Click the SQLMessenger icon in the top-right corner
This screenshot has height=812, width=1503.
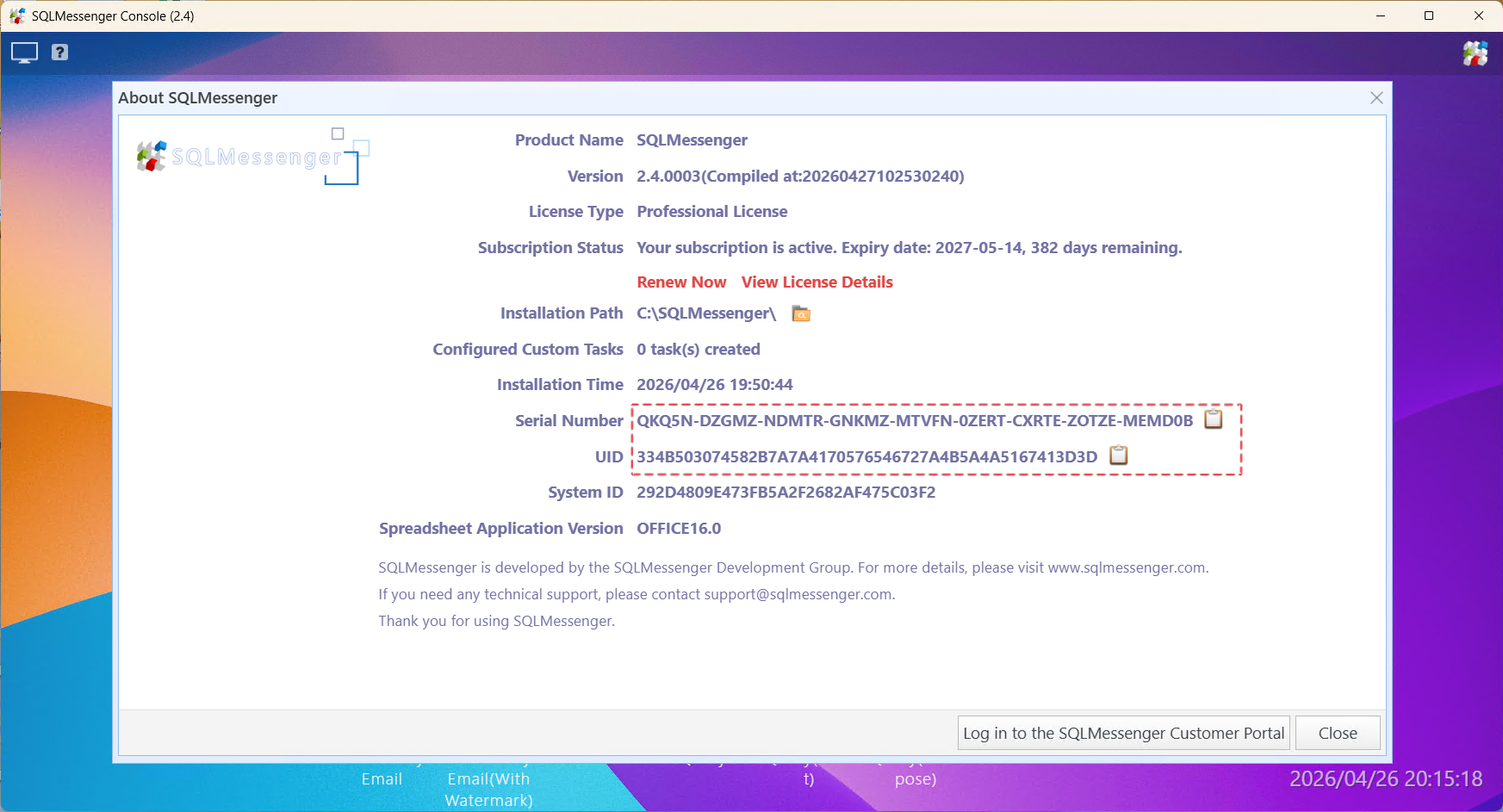tap(1475, 53)
